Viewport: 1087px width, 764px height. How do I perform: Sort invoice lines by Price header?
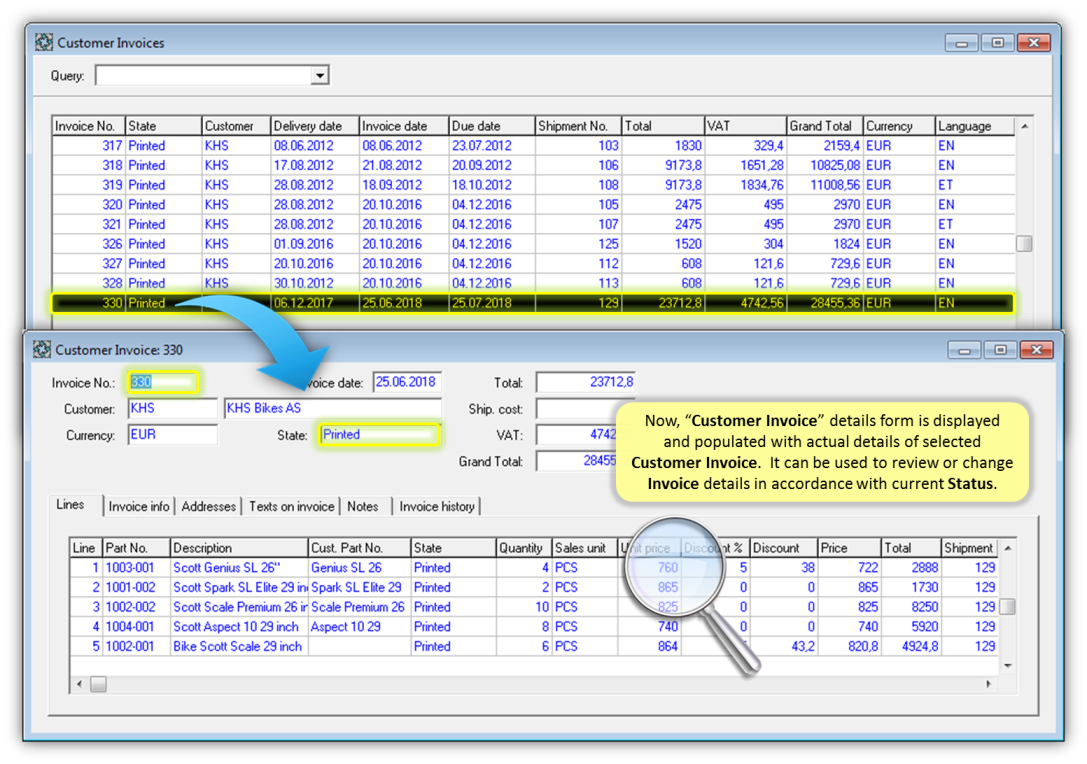tap(850, 548)
